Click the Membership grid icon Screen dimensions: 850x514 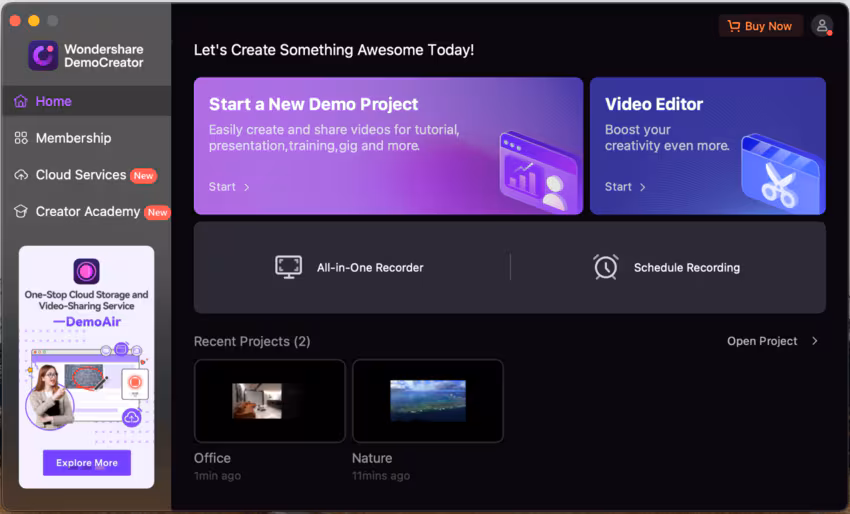click(21, 138)
